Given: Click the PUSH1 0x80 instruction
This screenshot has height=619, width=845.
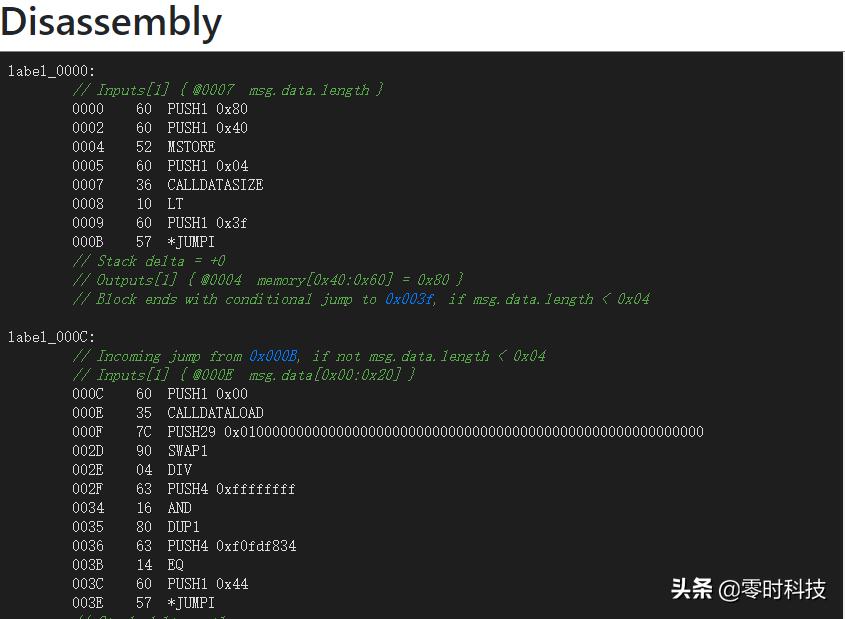Looking at the screenshot, I should pyautogui.click(x=207, y=109).
